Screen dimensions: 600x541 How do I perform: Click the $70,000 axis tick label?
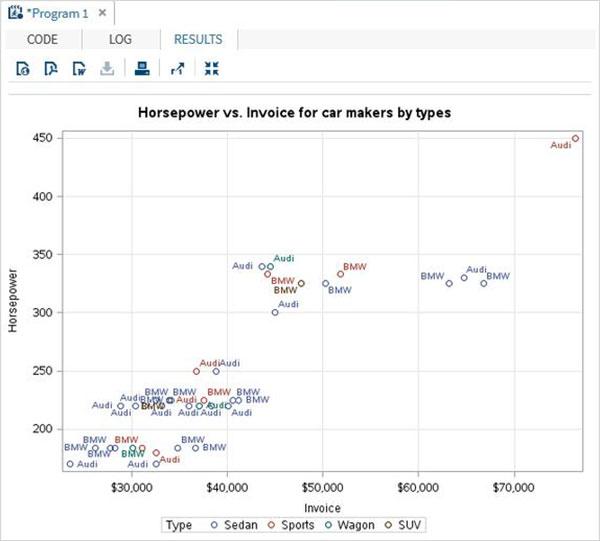pyautogui.click(x=514, y=487)
